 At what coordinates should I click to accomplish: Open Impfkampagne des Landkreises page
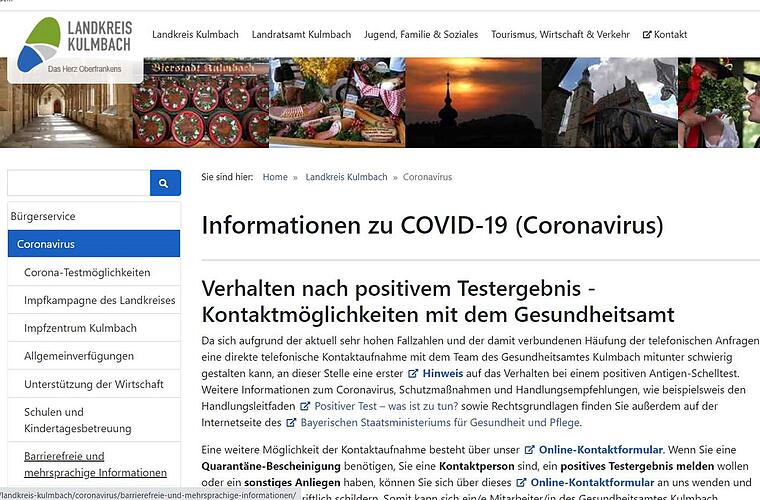tap(99, 300)
